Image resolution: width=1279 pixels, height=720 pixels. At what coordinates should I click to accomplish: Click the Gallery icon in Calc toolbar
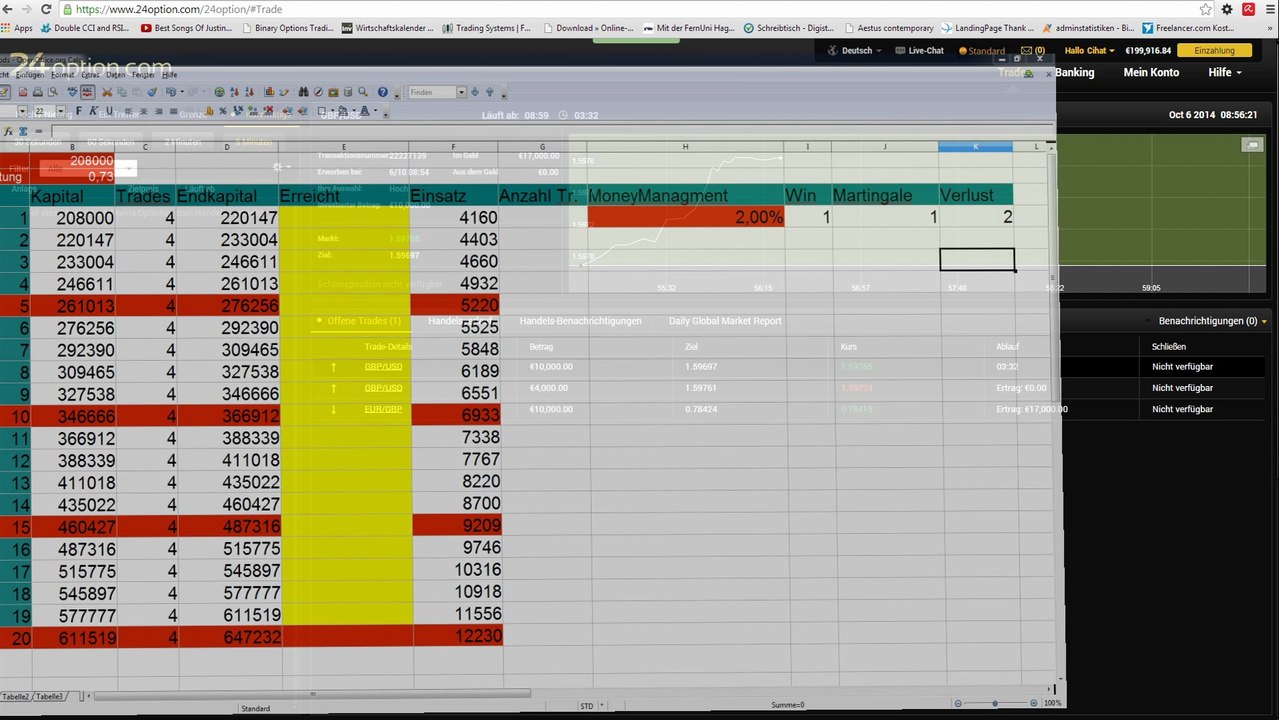click(333, 92)
